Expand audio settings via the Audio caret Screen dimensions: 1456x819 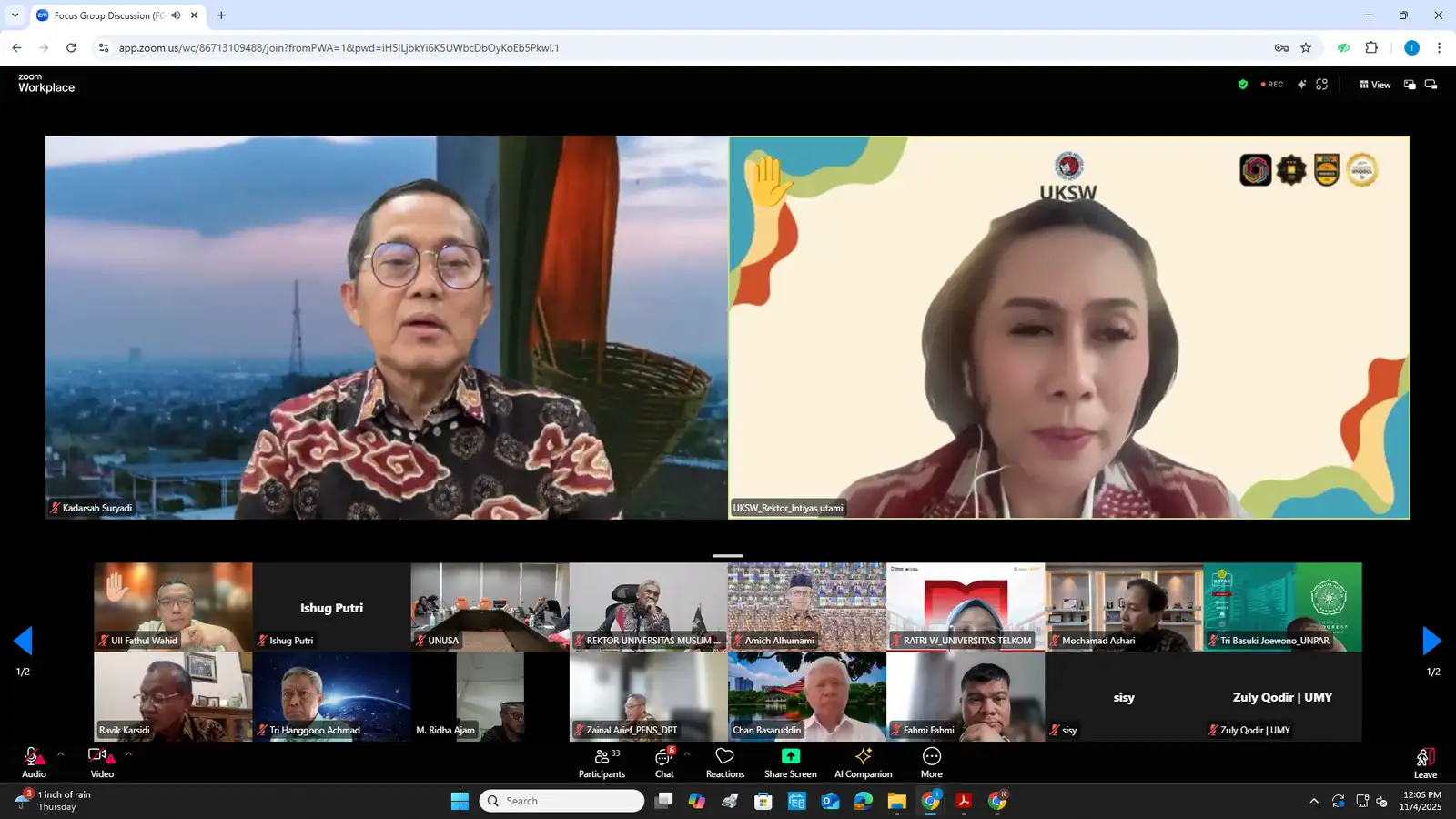[x=60, y=753]
